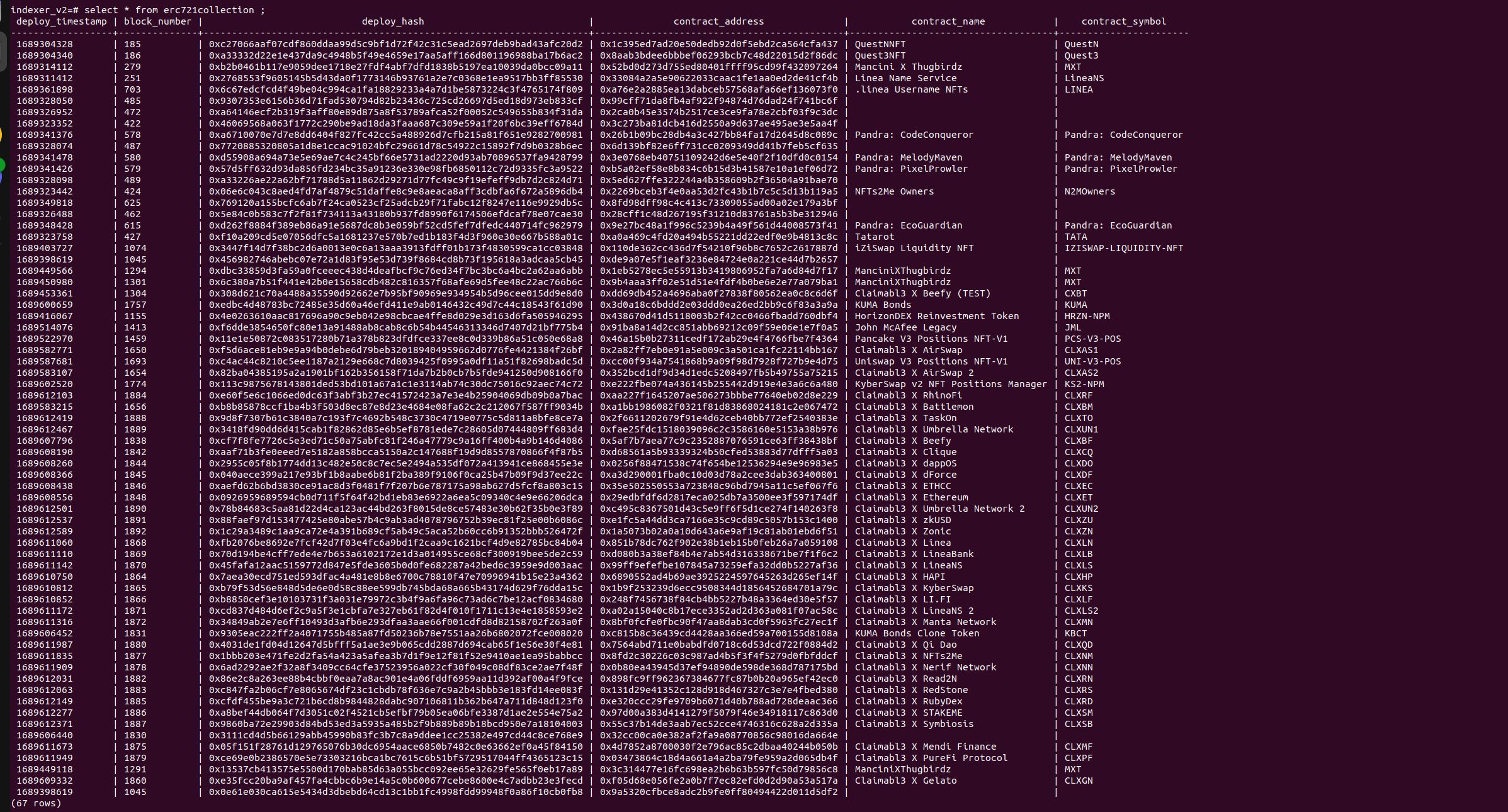Click the CLXSM contract symbol

[x=1079, y=713]
